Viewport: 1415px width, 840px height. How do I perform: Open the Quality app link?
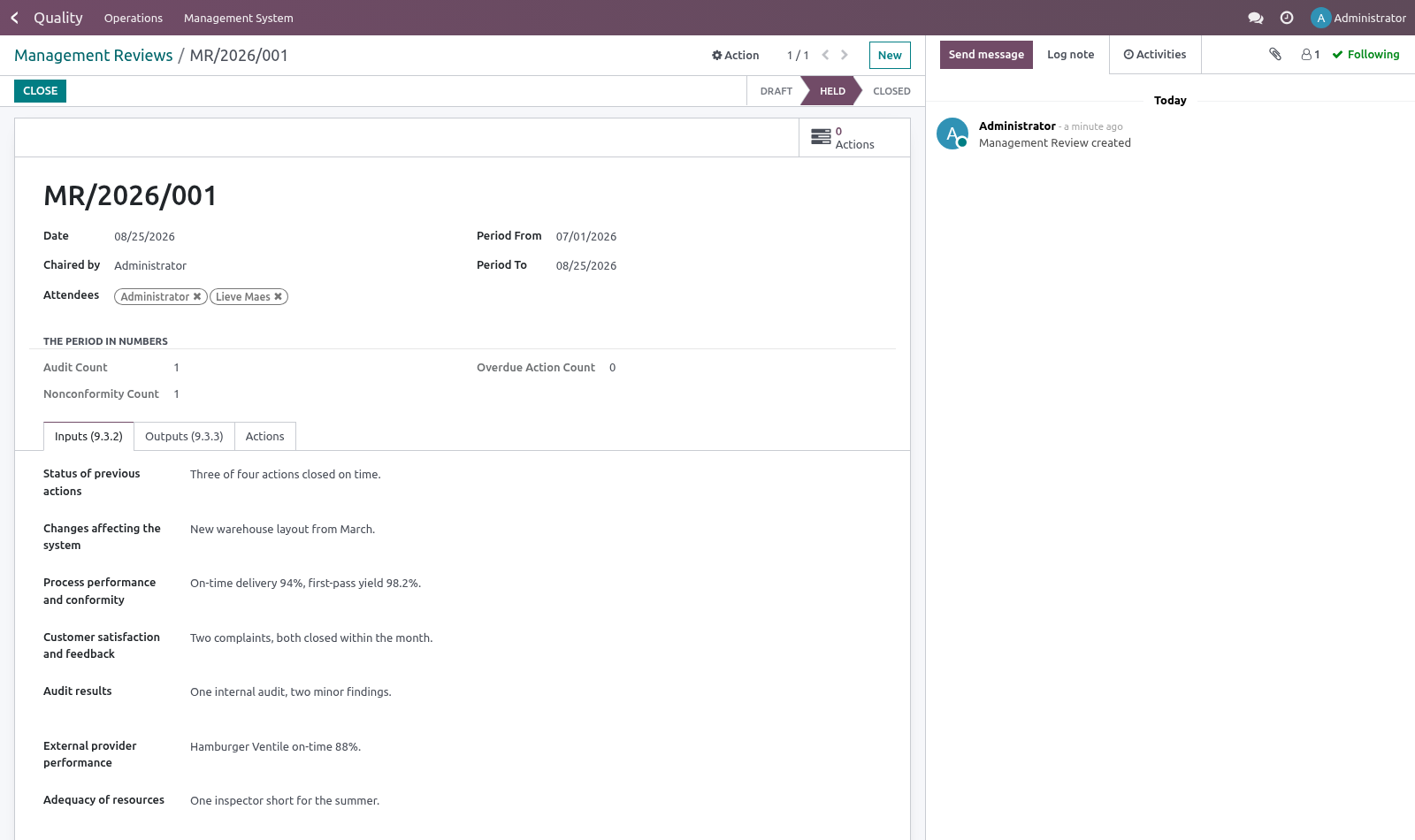tap(57, 18)
